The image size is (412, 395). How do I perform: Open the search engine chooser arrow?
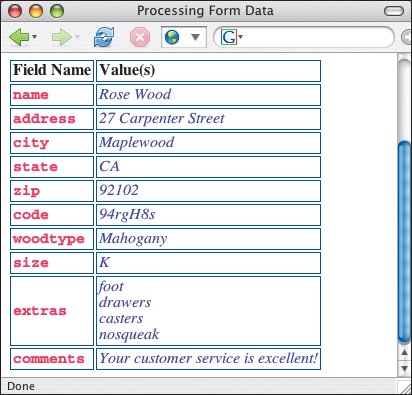point(241,37)
